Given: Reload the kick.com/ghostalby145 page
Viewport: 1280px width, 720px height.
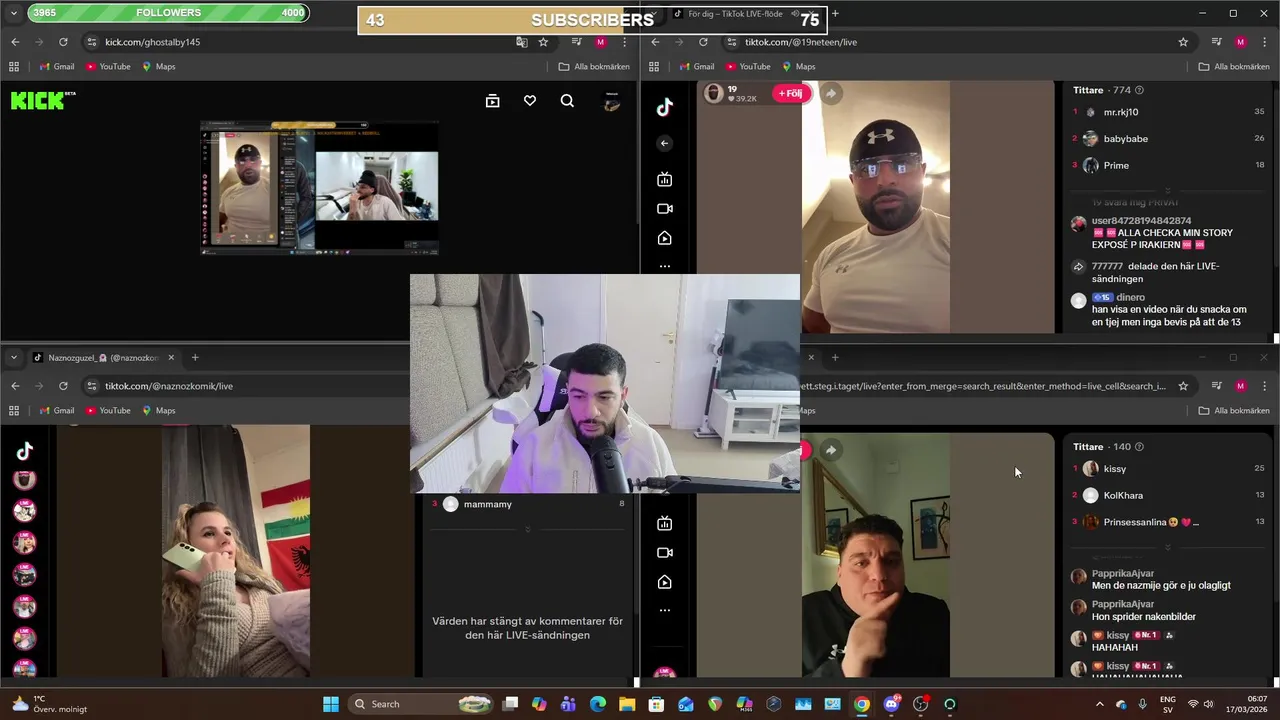Looking at the screenshot, I should pos(63,42).
